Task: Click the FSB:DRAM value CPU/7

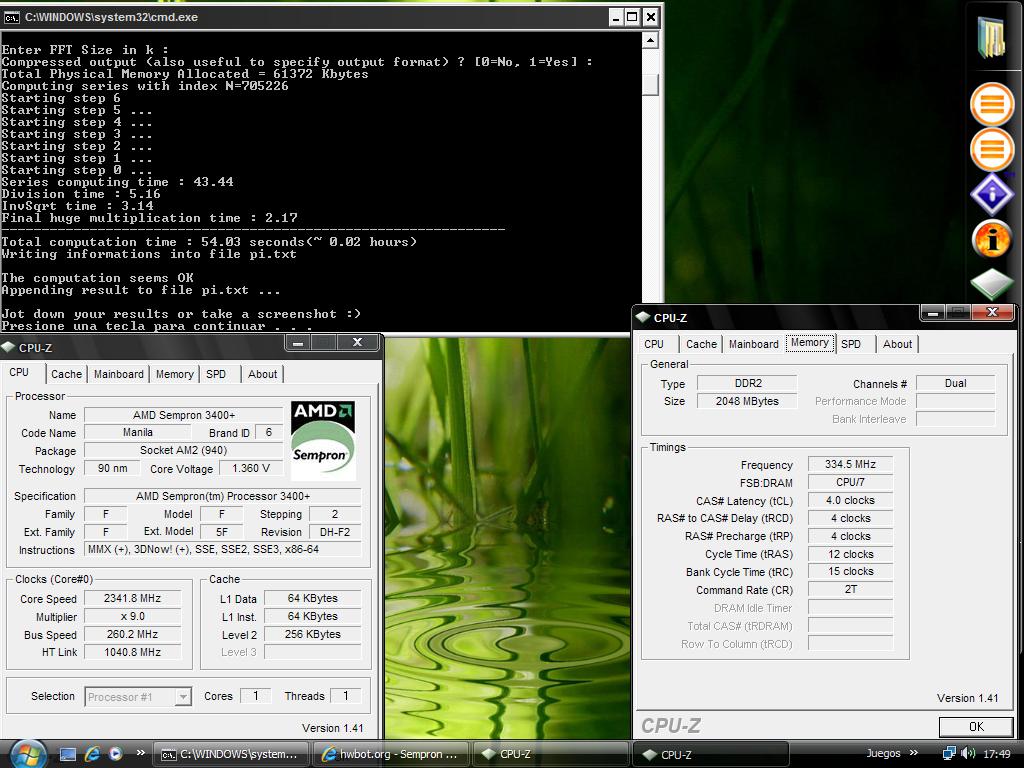Action: [x=850, y=482]
